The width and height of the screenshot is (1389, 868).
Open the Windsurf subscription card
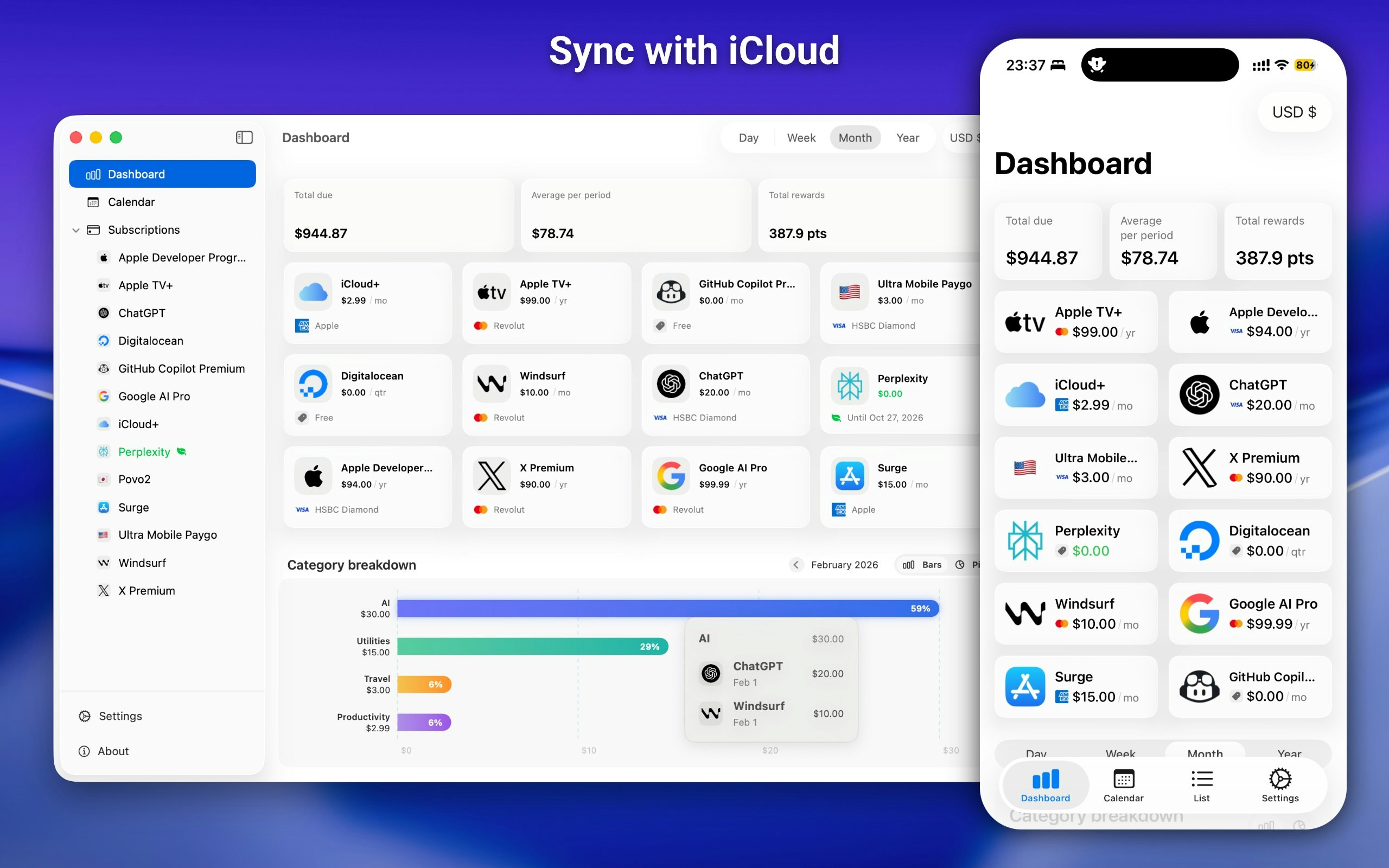pyautogui.click(x=546, y=395)
